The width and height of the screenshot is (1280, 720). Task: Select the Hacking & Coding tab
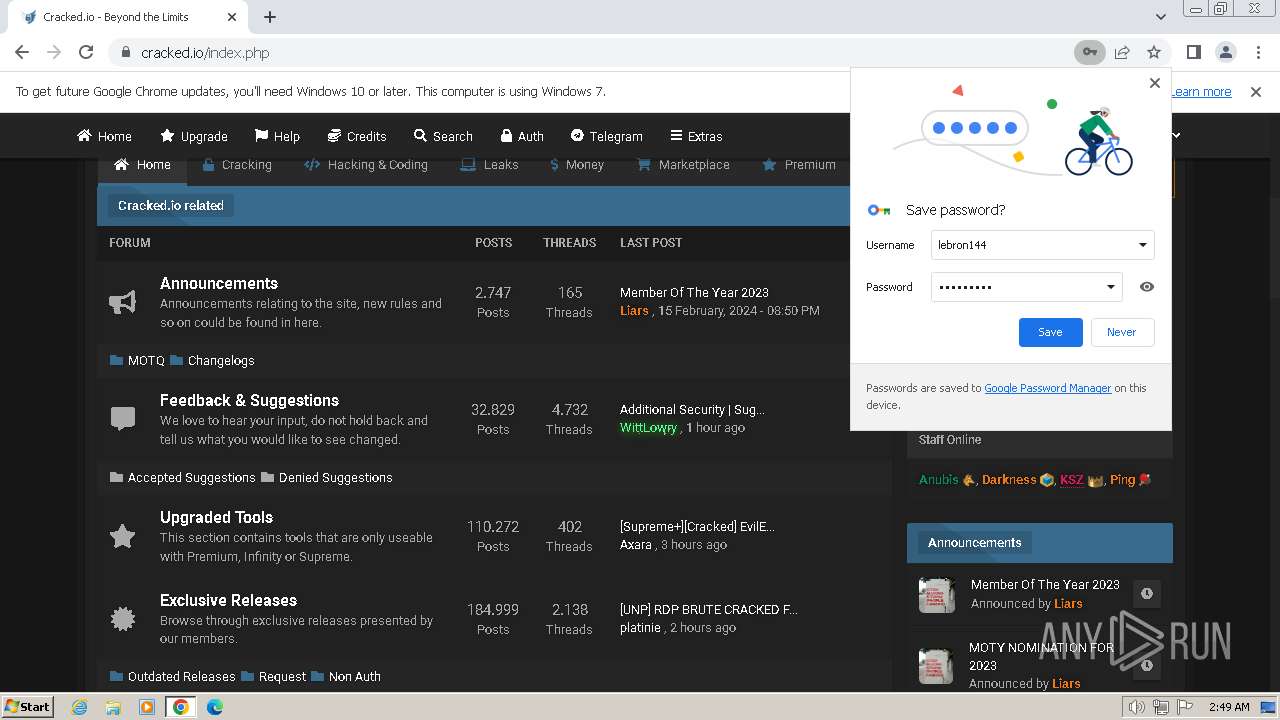tap(366, 165)
